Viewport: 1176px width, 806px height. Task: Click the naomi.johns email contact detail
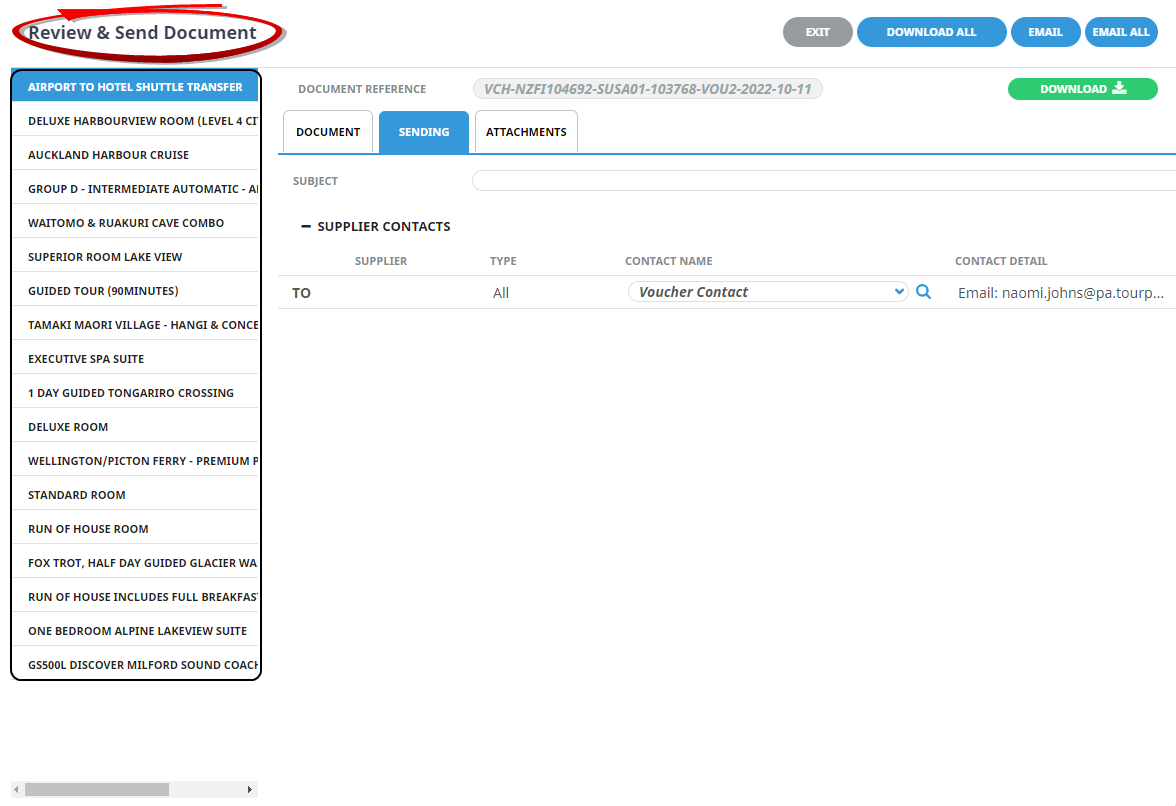(1060, 293)
